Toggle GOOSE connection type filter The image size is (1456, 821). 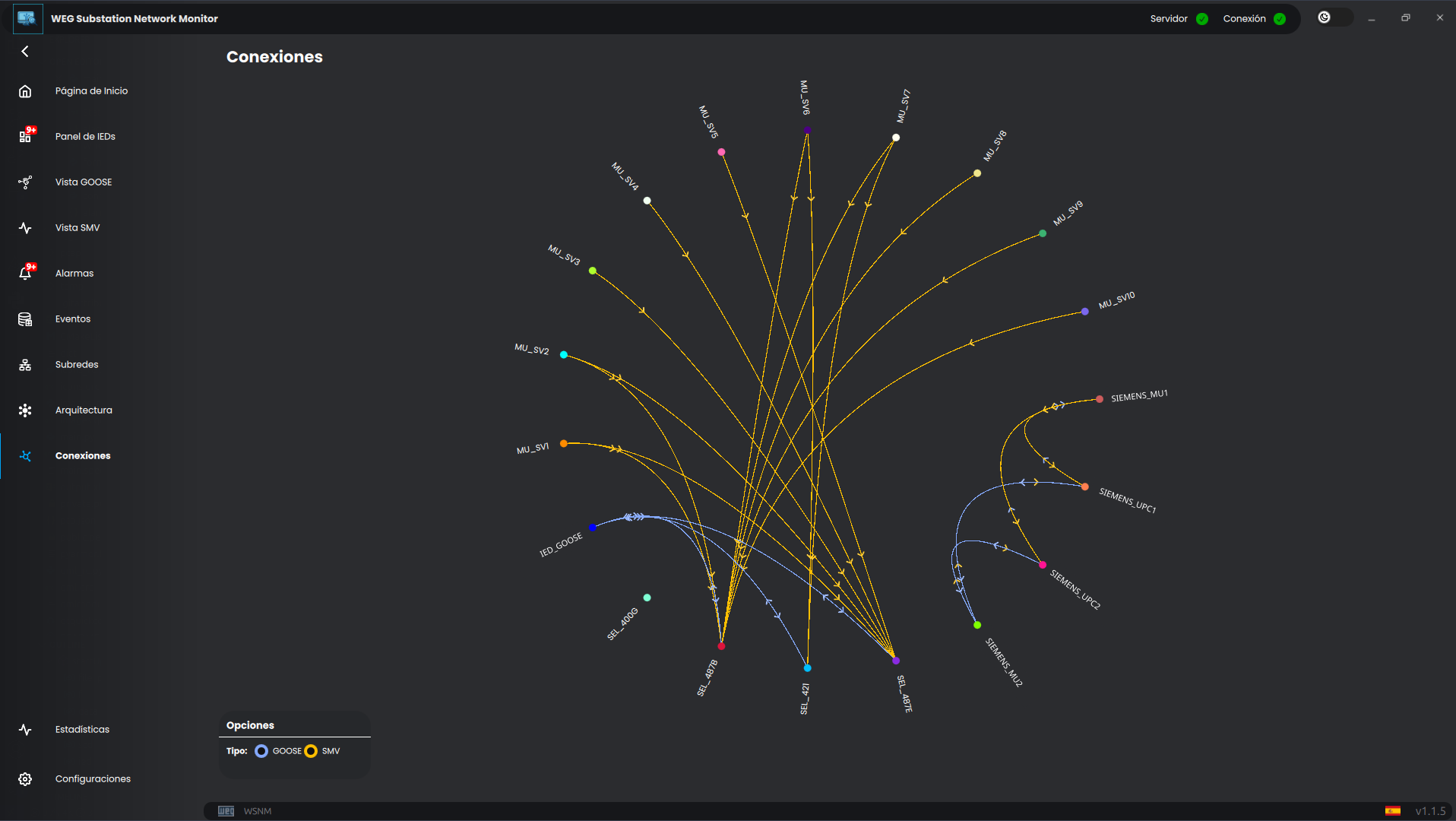[261, 751]
